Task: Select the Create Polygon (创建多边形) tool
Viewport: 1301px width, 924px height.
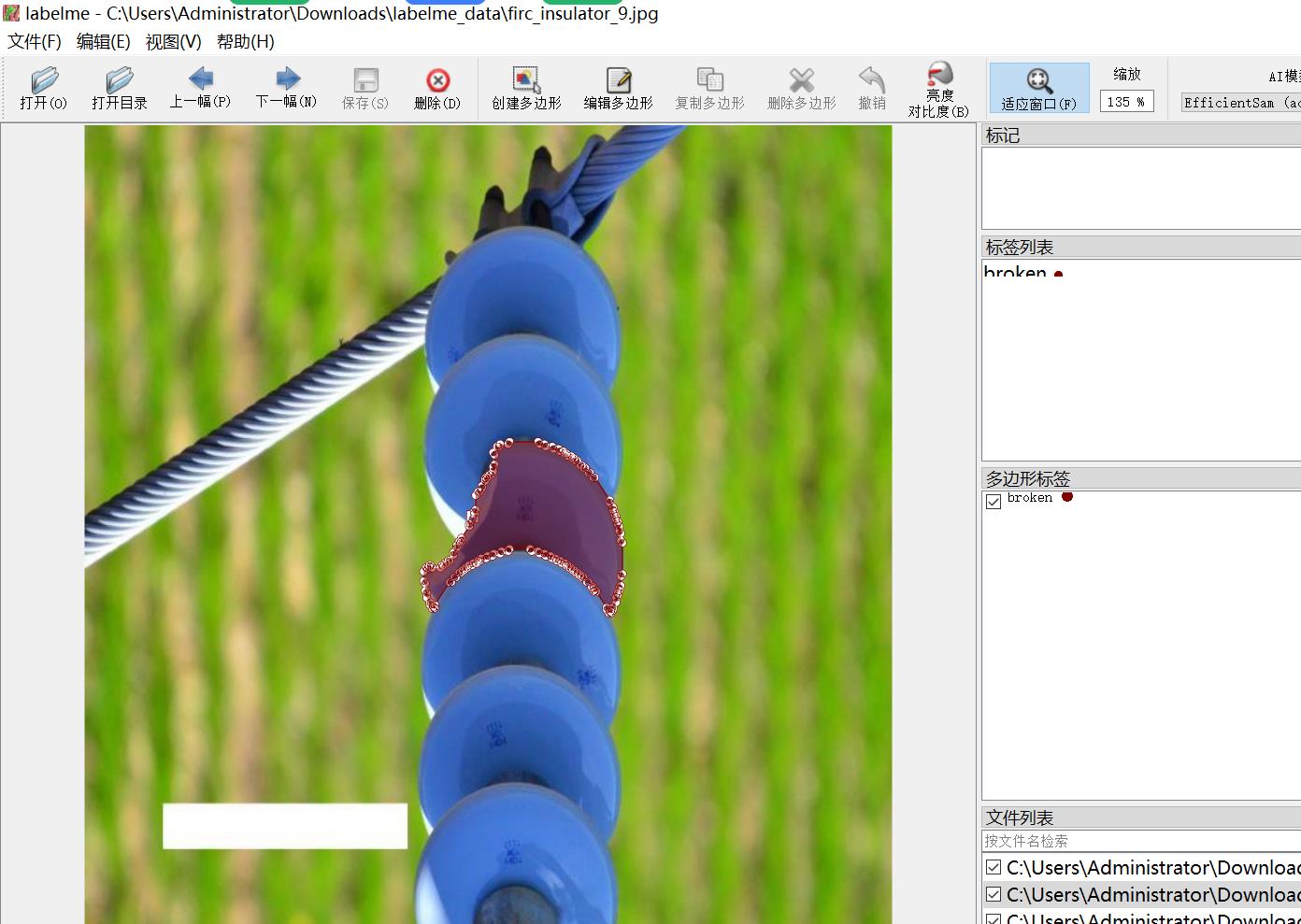Action: (x=526, y=89)
